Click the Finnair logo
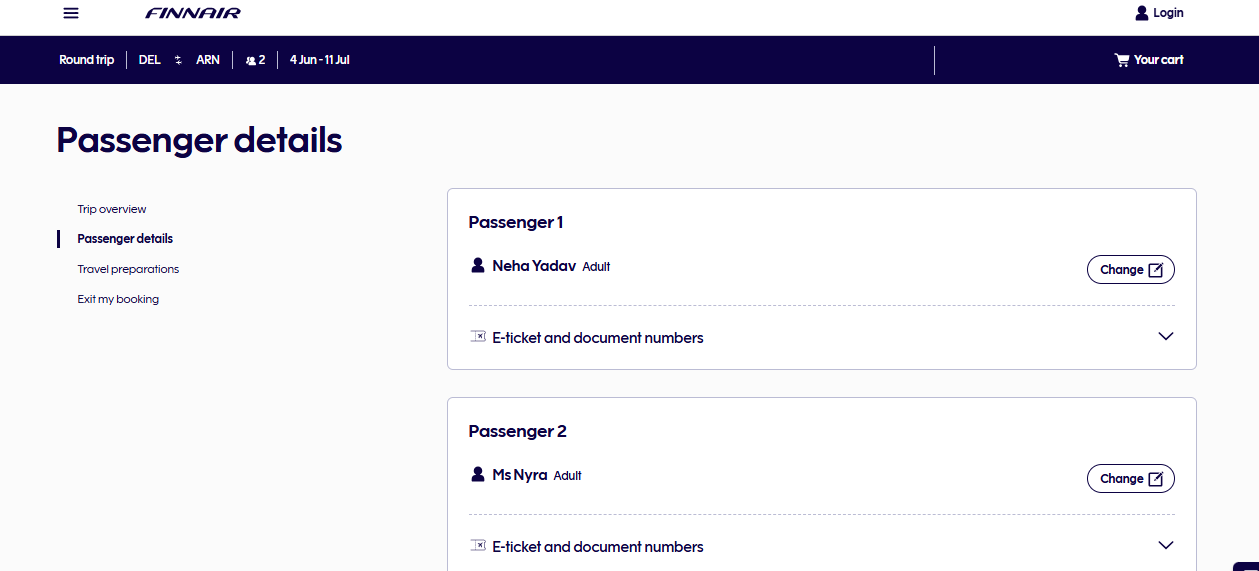 pos(193,13)
